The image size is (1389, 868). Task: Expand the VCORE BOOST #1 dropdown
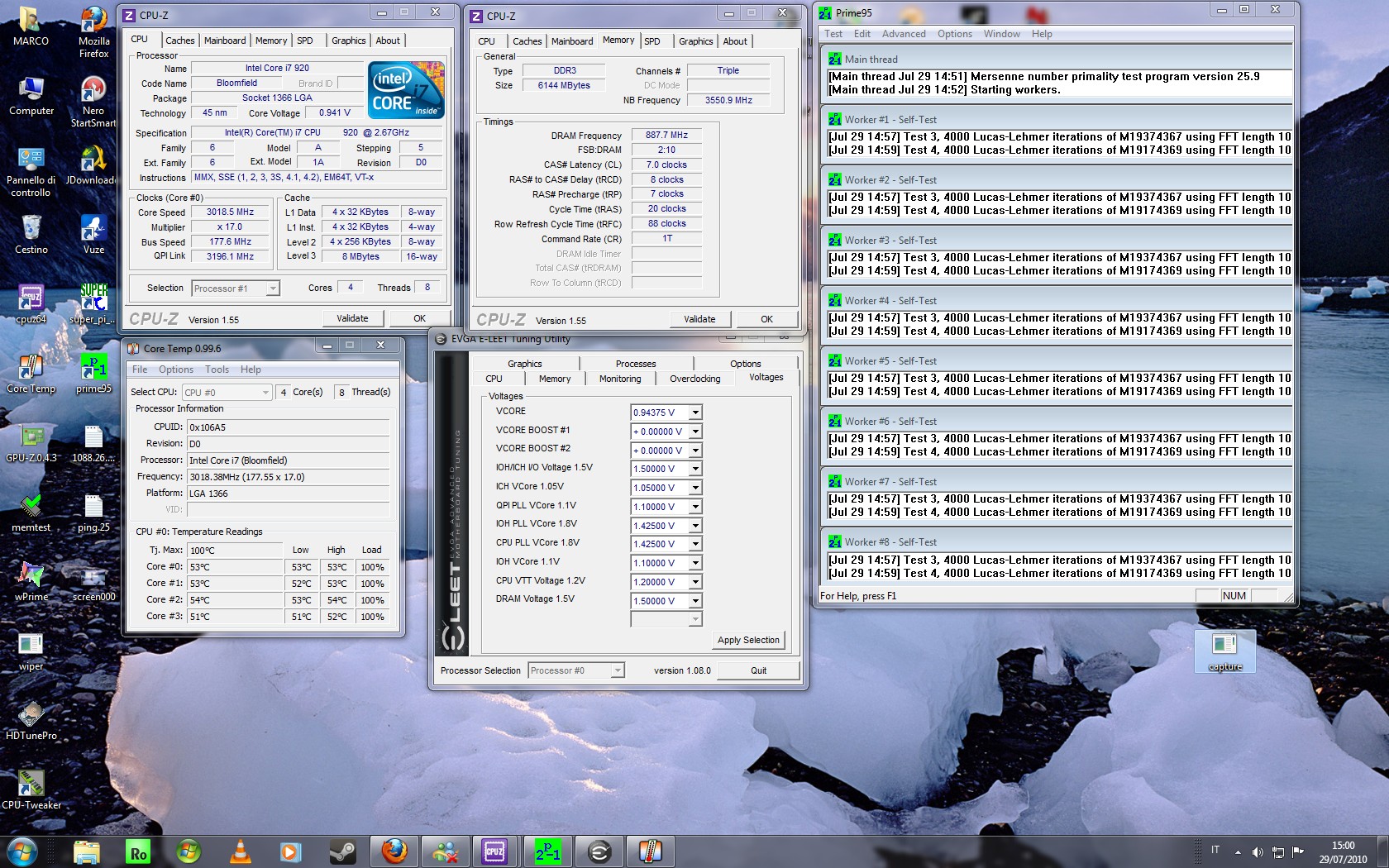point(695,432)
